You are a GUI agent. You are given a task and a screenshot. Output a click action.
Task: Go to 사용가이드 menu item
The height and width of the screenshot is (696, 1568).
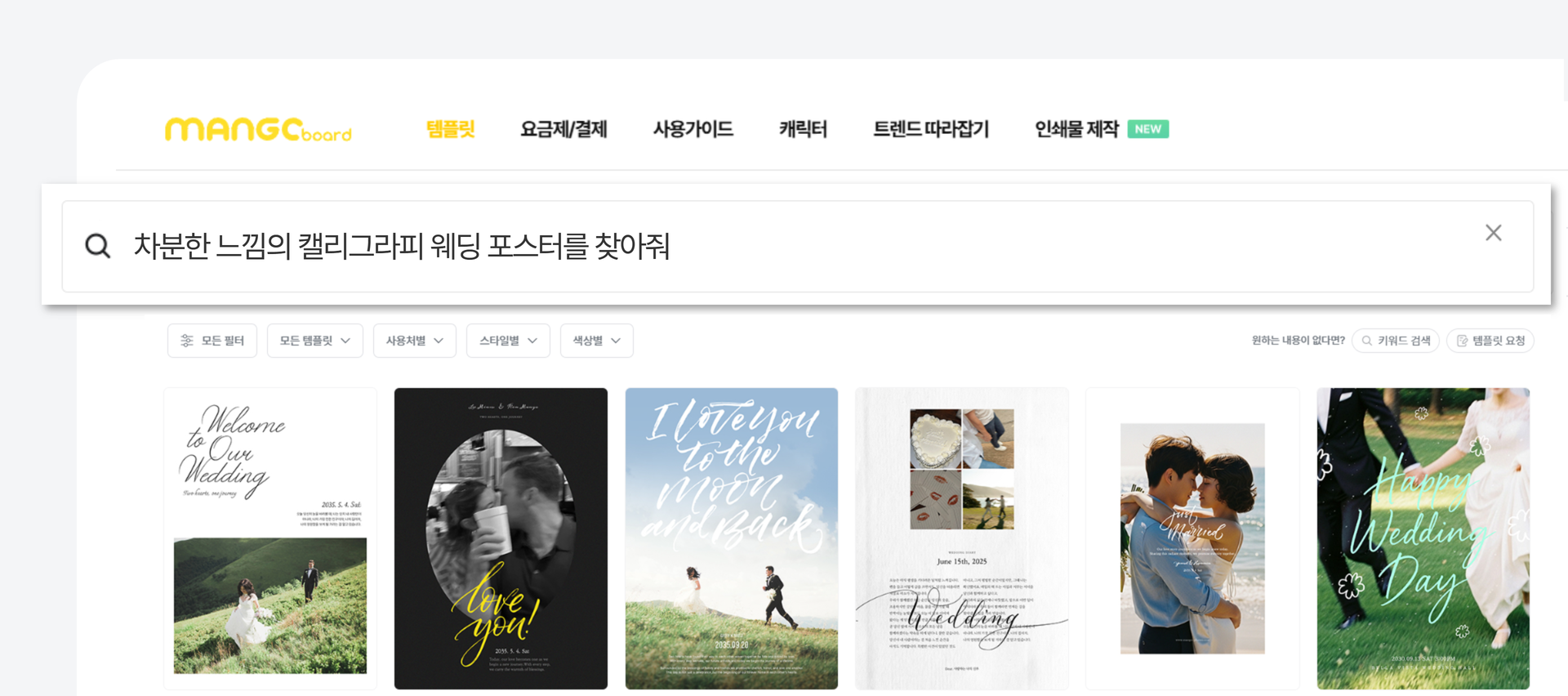[x=693, y=129]
